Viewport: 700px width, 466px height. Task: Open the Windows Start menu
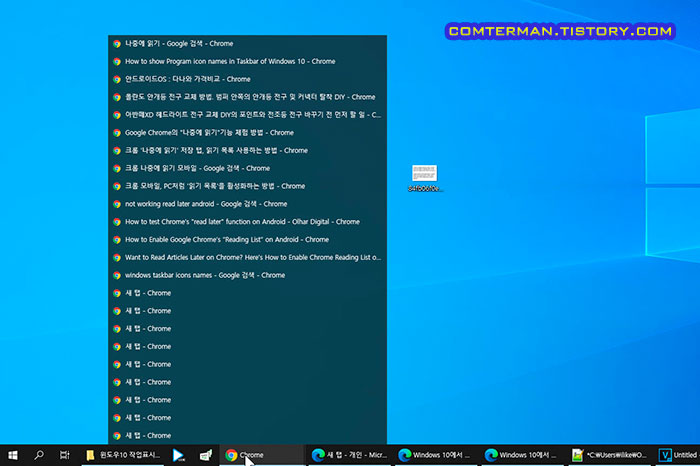coord(13,455)
